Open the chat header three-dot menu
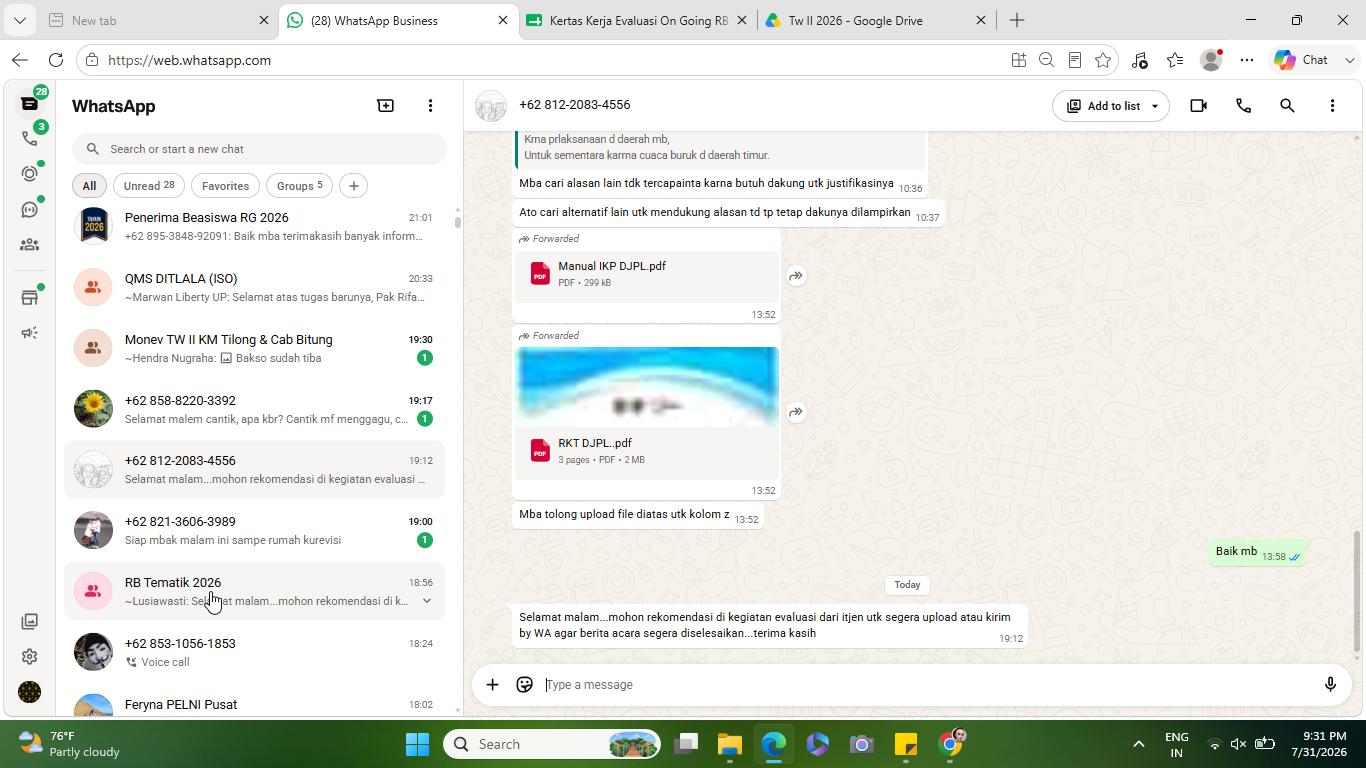 point(1332,105)
